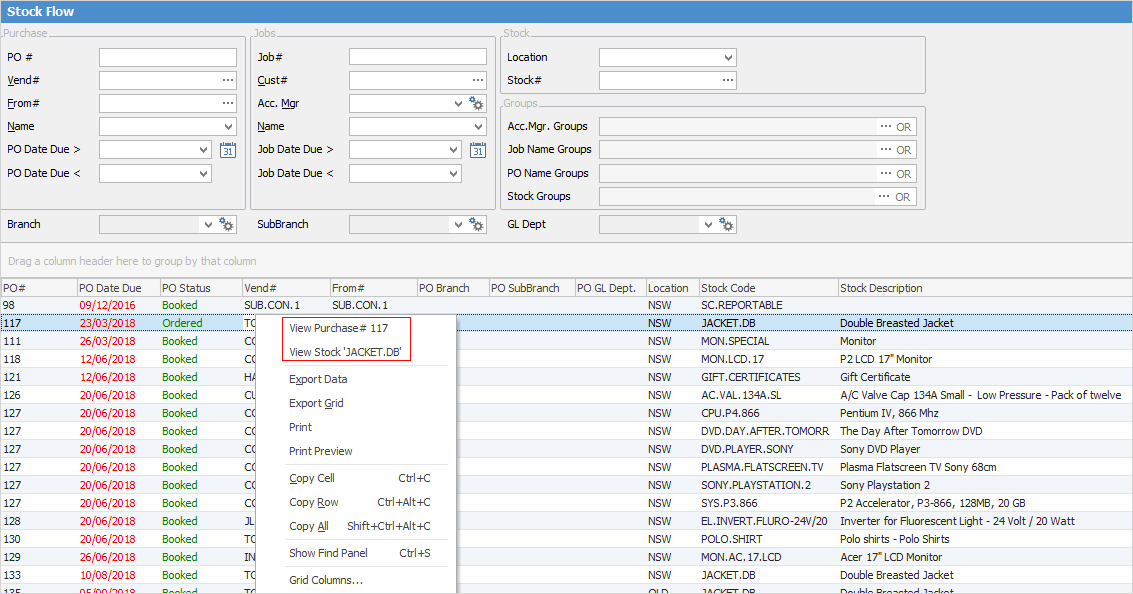This screenshot has height=594, width=1133.
Task: Choose Export Grid in context menu
Action: point(316,403)
